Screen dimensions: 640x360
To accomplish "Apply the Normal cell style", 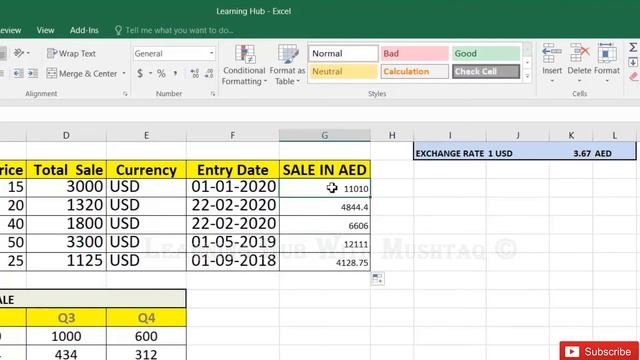I will click(343, 53).
